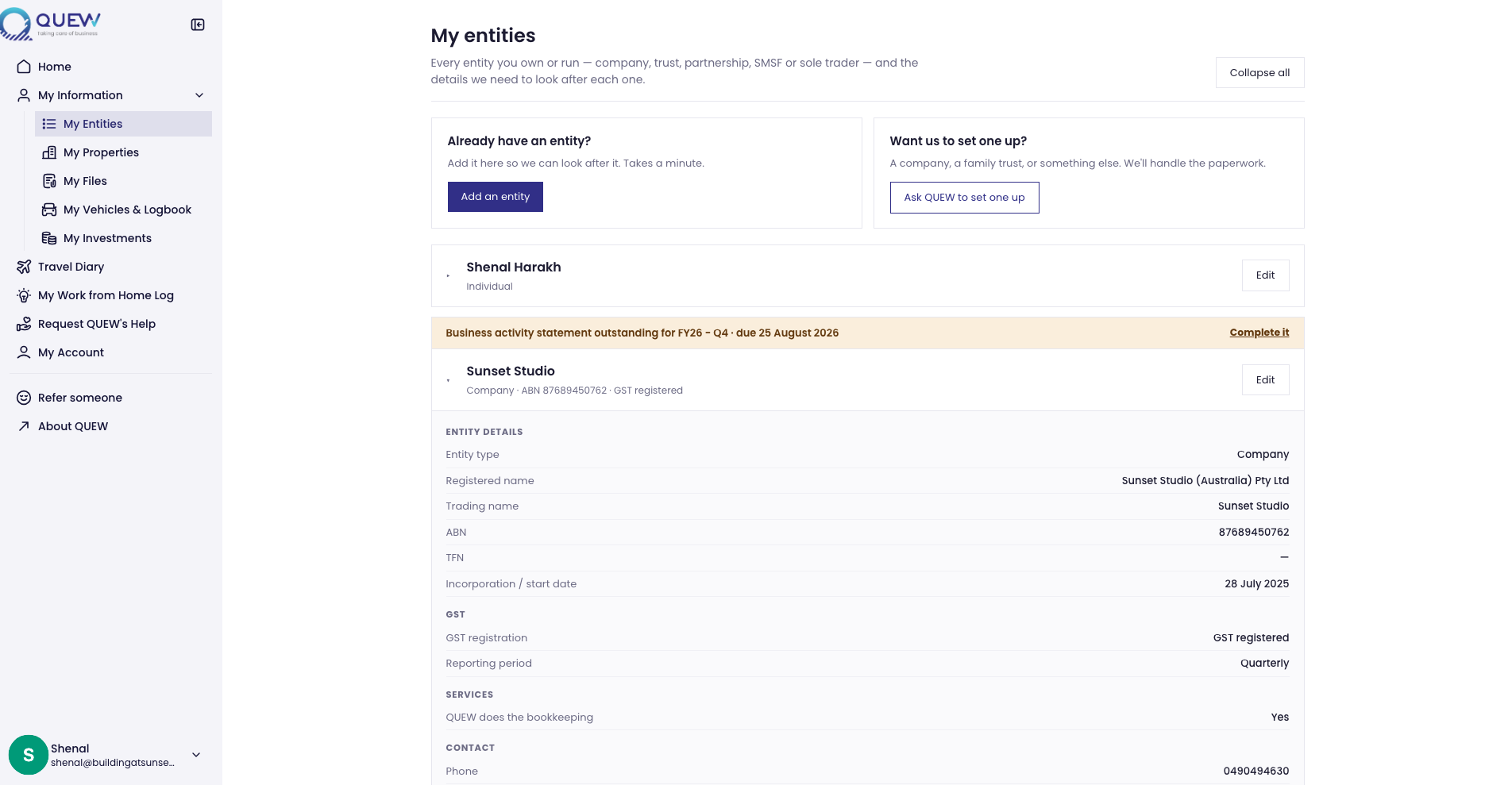
Task: Expand the Shenal Harakh entity row
Action: pos(449,276)
